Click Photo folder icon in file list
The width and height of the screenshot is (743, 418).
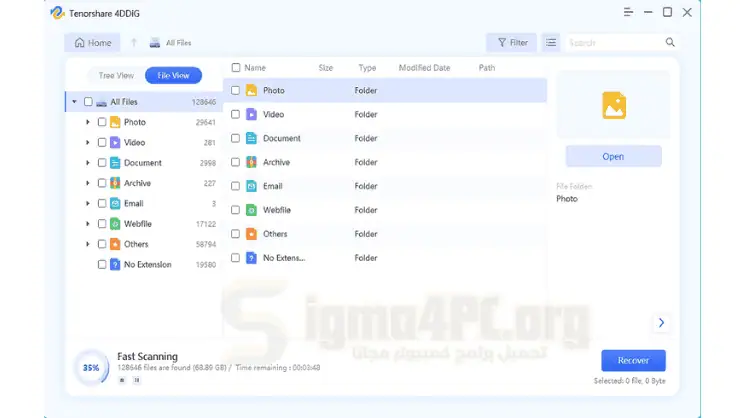tap(252, 91)
